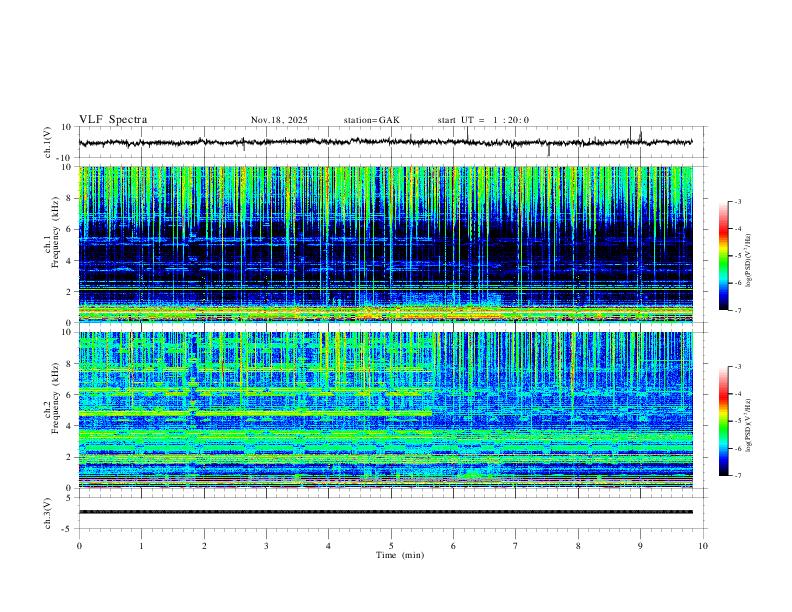Click the "2" kHz tick of ch.1 spectrogram
The image size is (792, 612).
tap(69, 291)
